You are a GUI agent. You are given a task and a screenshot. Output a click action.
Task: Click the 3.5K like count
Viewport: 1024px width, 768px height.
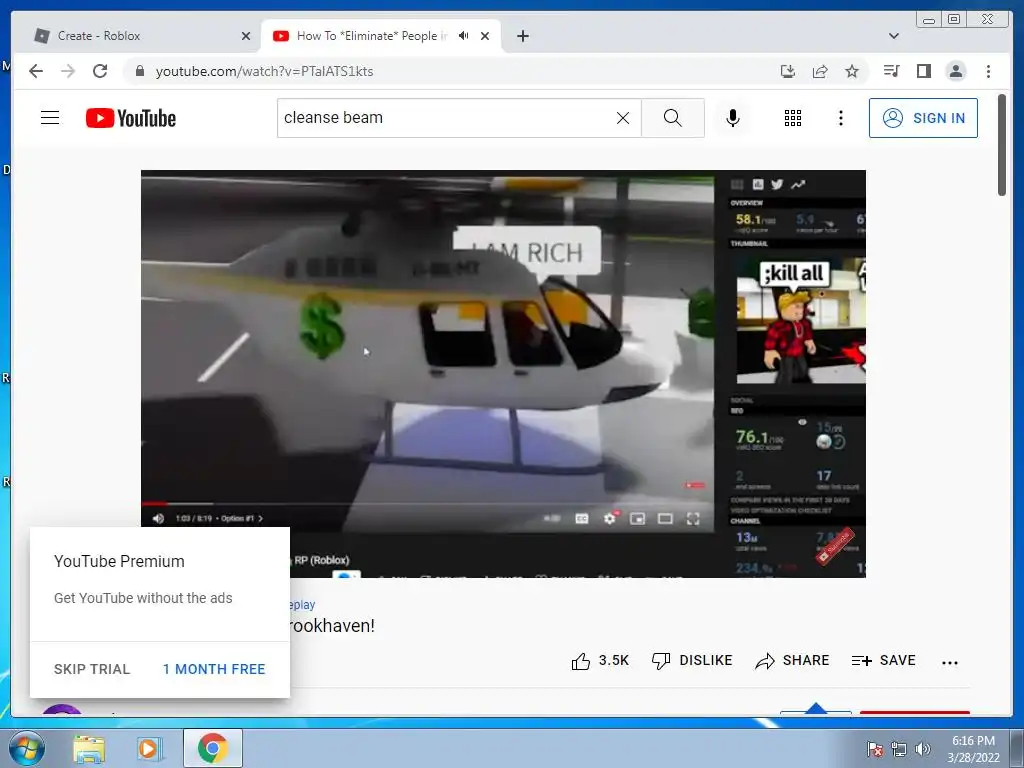[614, 660]
